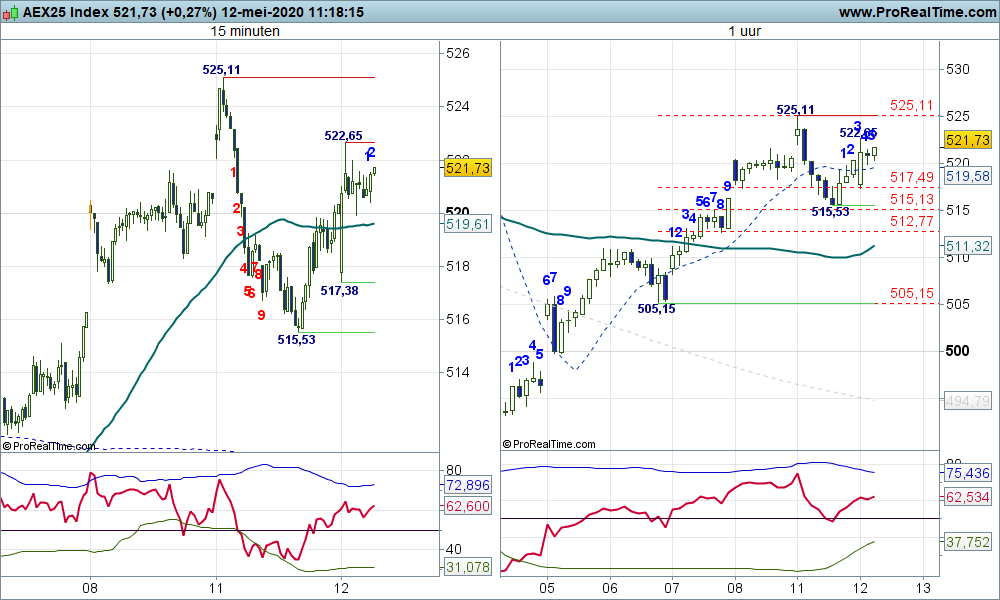Click date label 05 on 1 uur time axis
Screen dimensions: 1000x600
pyautogui.click(x=547, y=587)
